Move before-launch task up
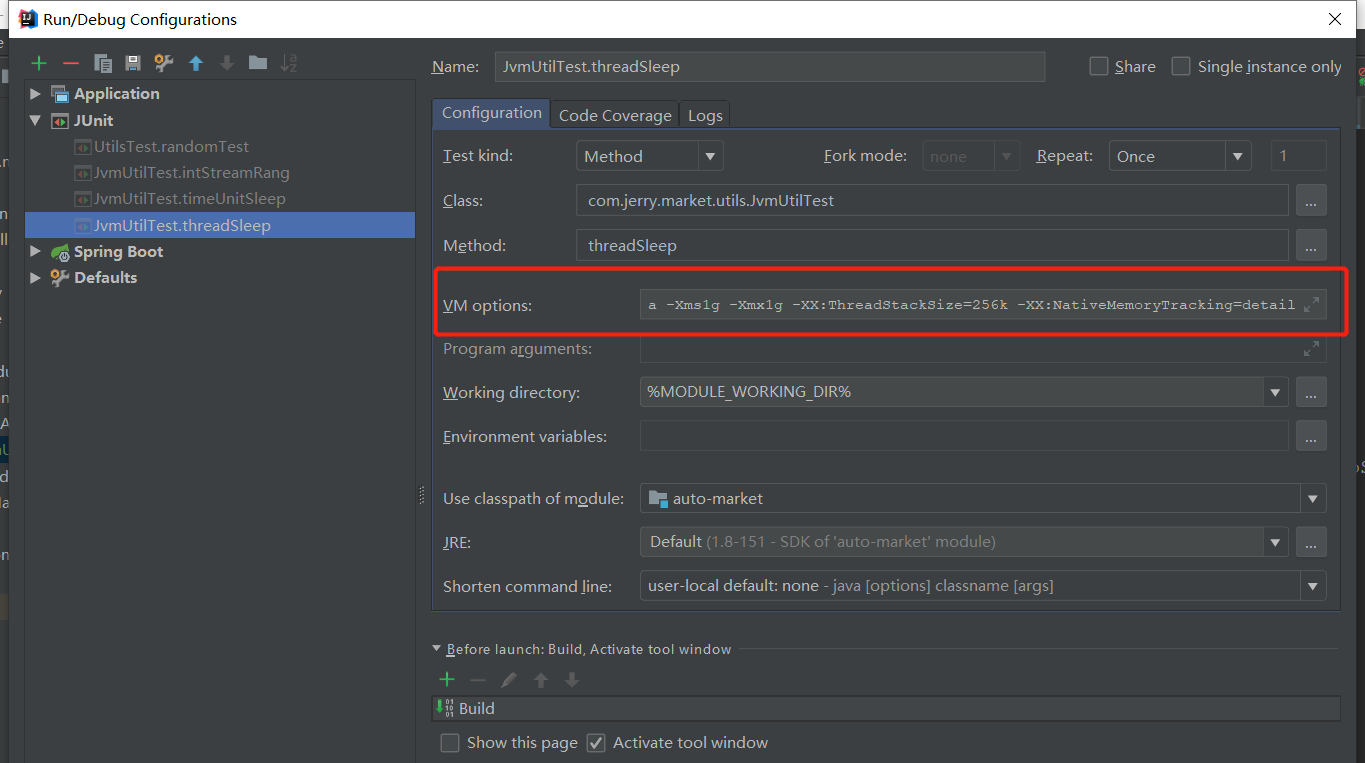 click(541, 680)
